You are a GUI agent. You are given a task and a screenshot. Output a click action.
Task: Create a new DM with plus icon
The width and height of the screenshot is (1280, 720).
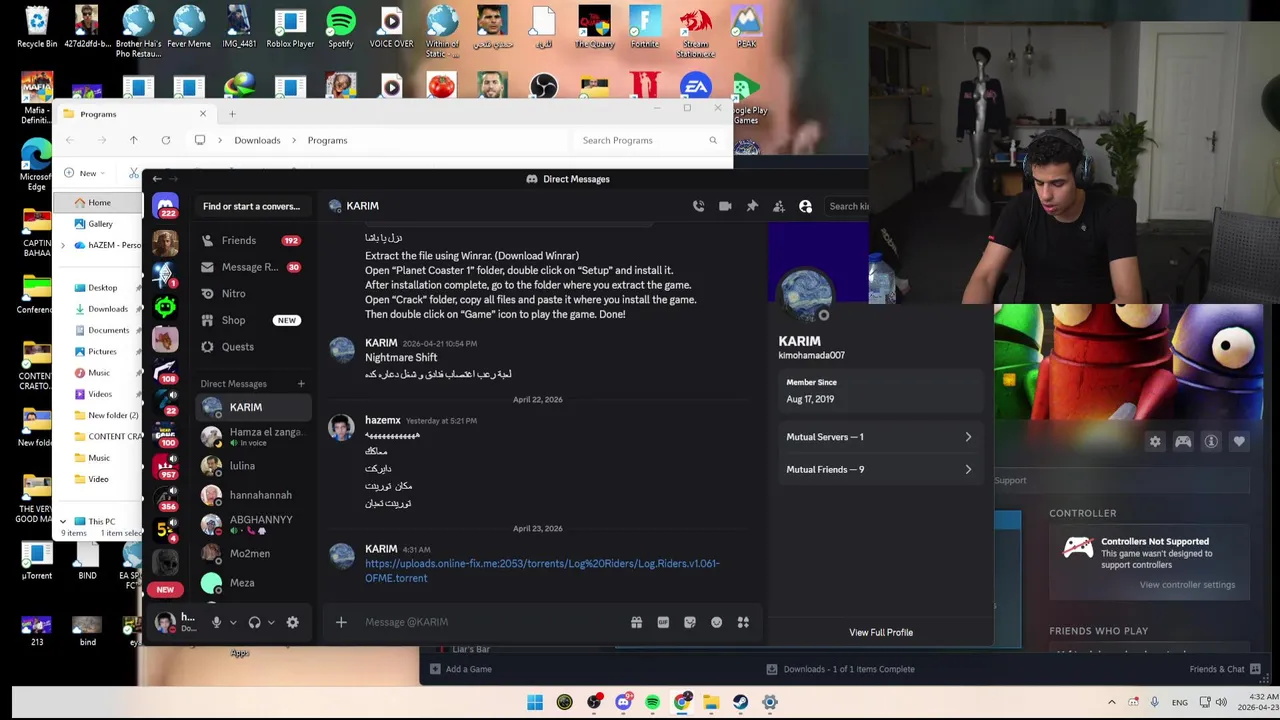(x=301, y=384)
